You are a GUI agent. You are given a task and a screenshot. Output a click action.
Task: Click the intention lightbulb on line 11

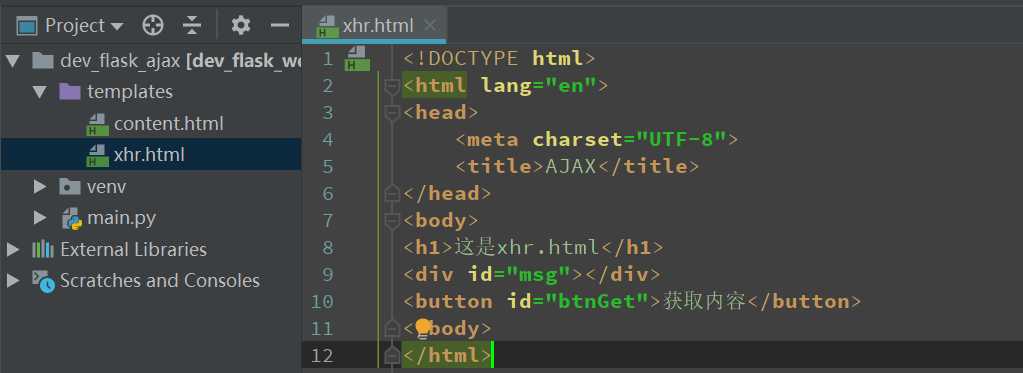point(423,328)
